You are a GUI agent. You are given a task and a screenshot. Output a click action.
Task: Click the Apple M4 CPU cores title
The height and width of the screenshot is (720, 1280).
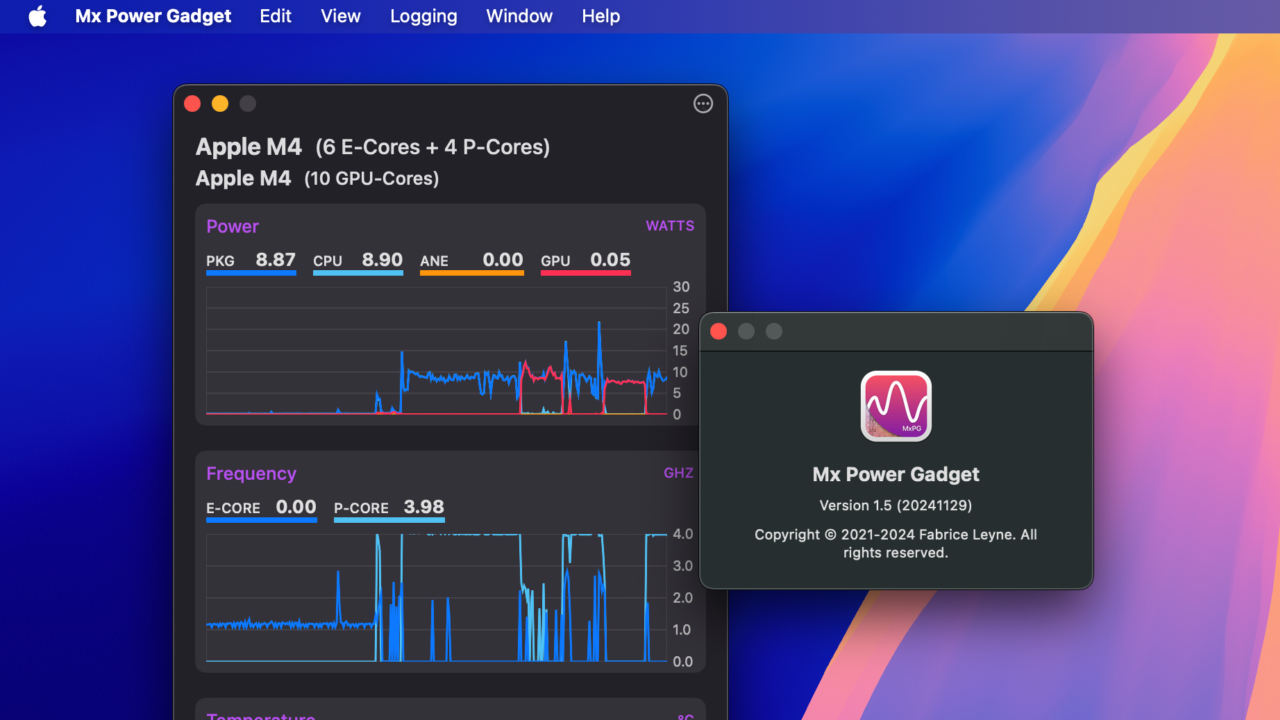coord(373,147)
